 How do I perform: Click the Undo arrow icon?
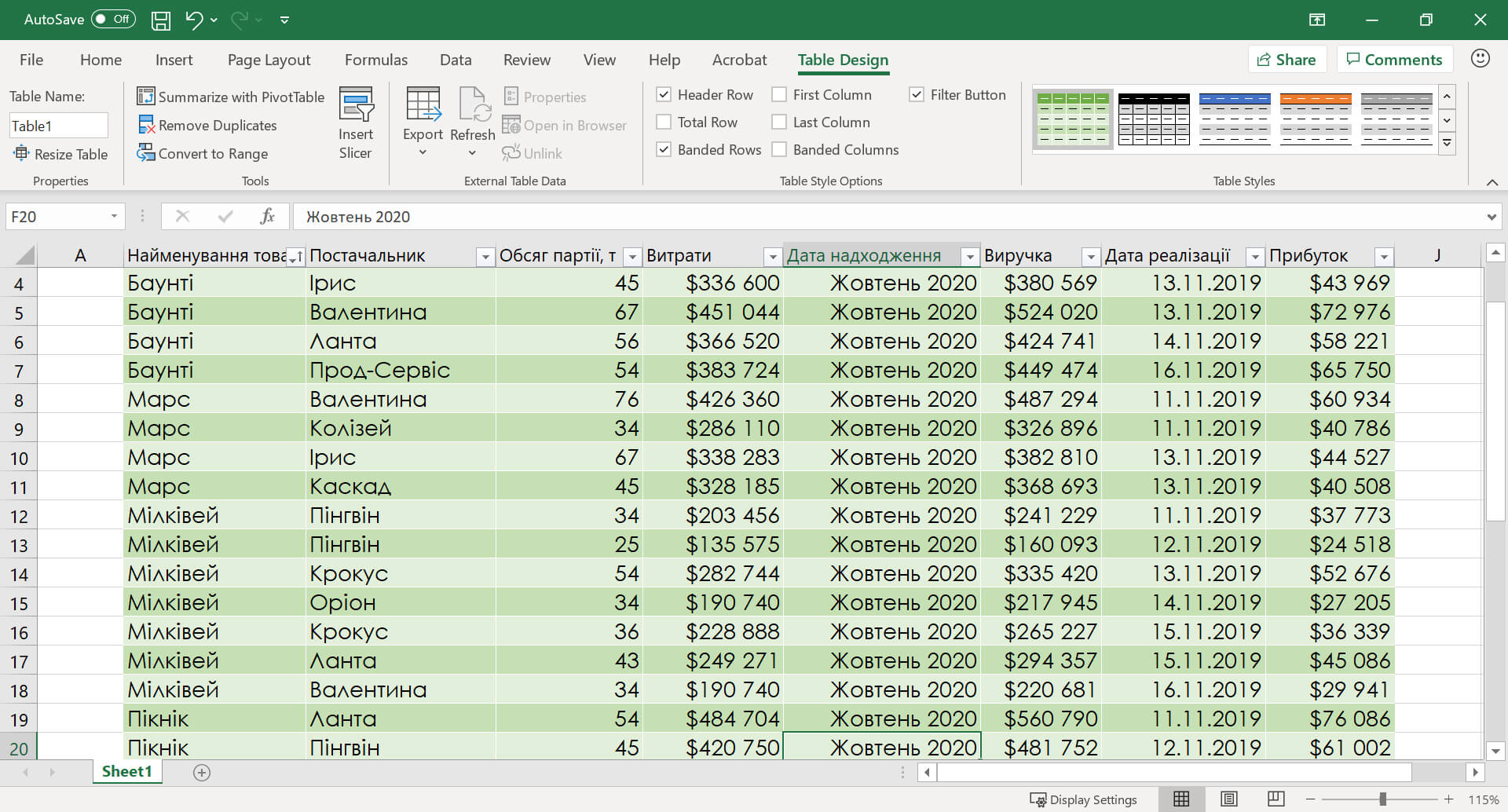193,20
